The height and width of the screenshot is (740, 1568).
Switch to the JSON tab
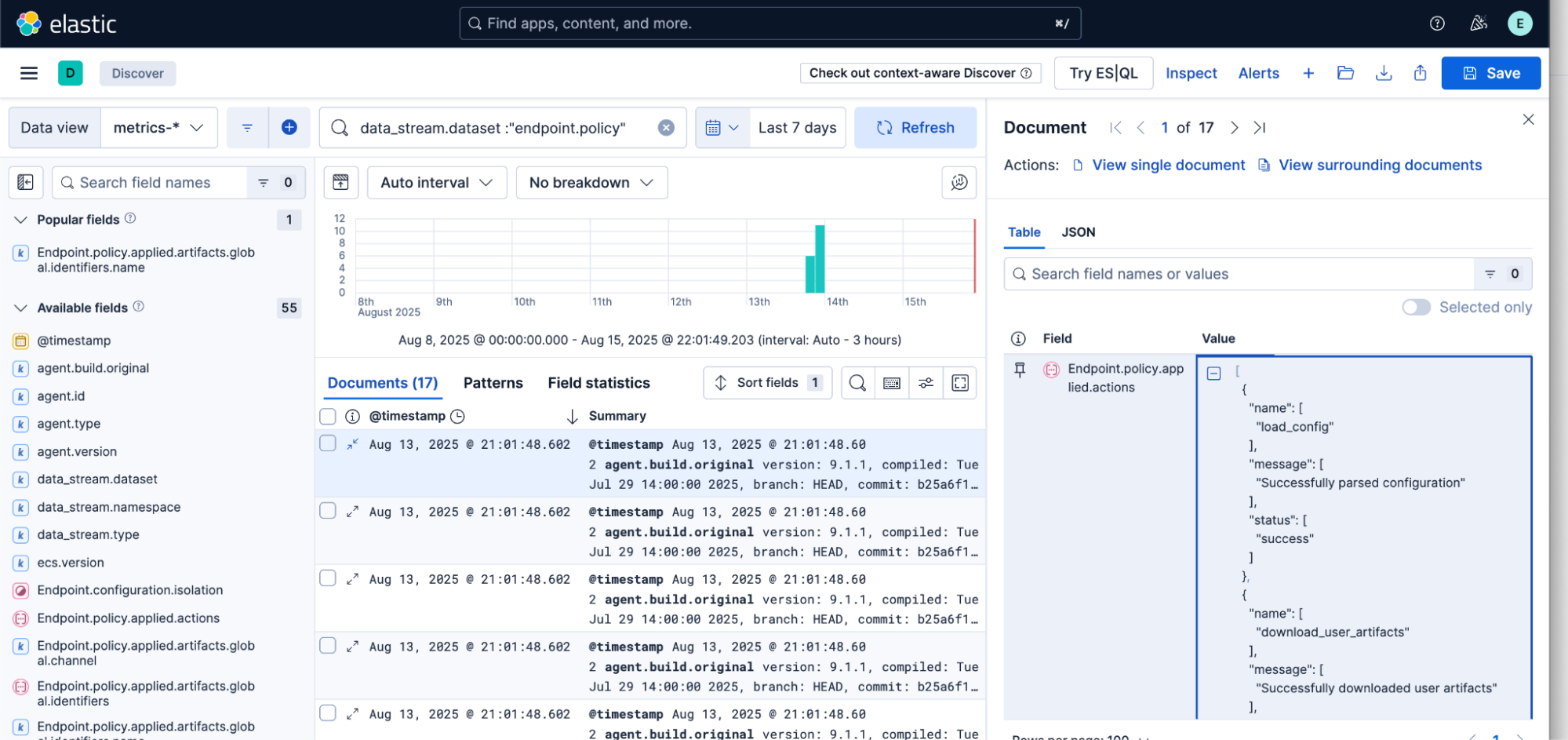(1078, 232)
